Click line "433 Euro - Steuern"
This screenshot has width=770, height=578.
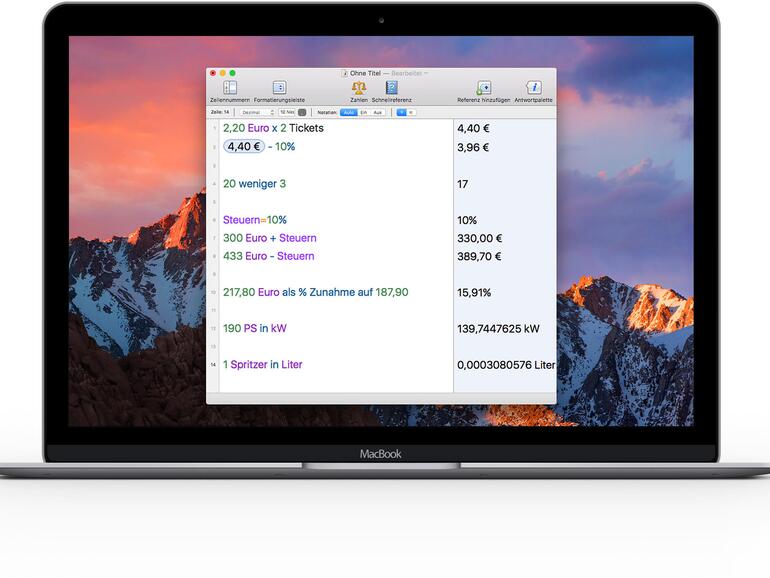[x=269, y=256]
